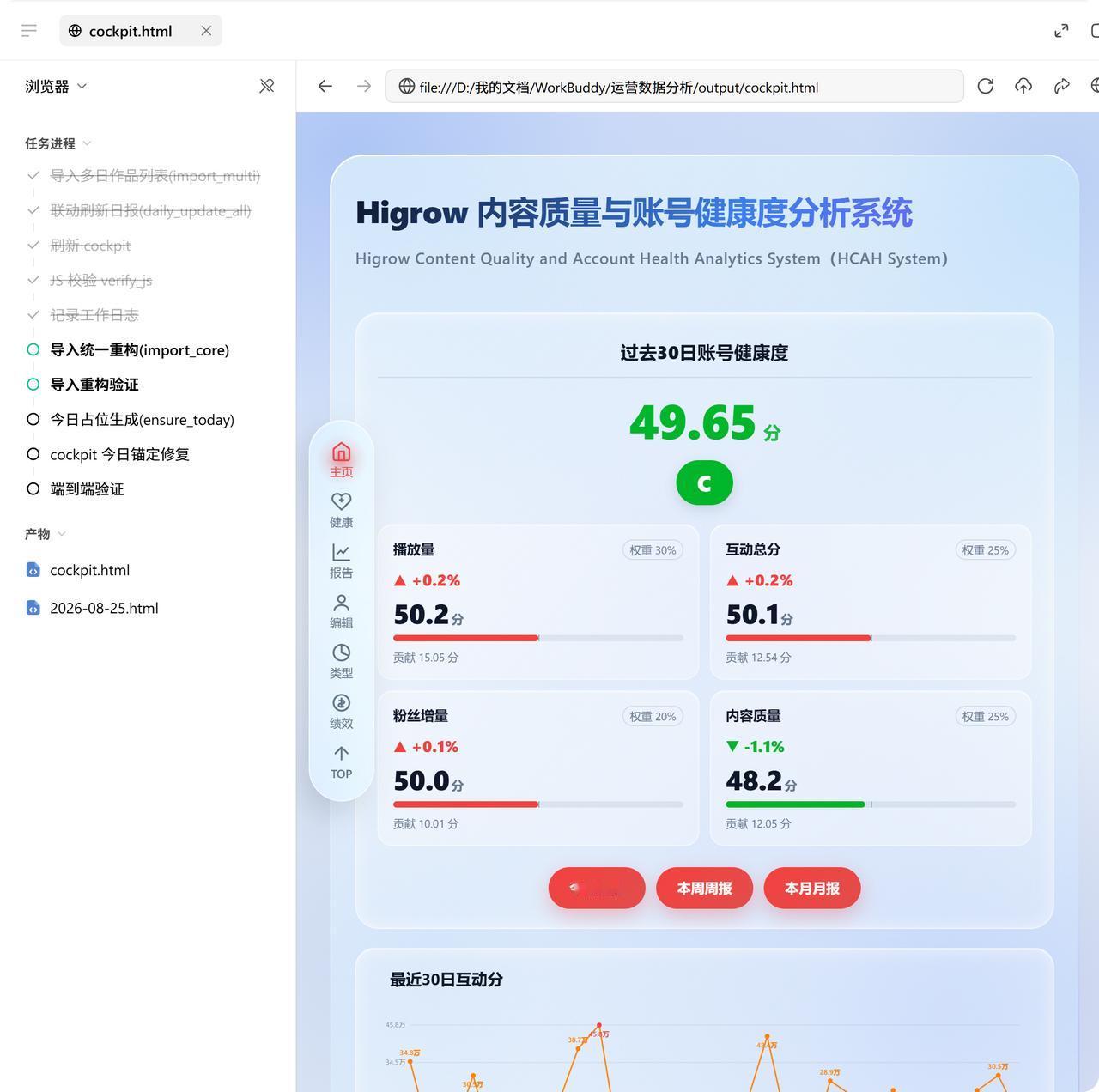Click the 权重 20% badge on 粉丝增量
Image resolution: width=1099 pixels, height=1092 pixels.
pos(653,717)
